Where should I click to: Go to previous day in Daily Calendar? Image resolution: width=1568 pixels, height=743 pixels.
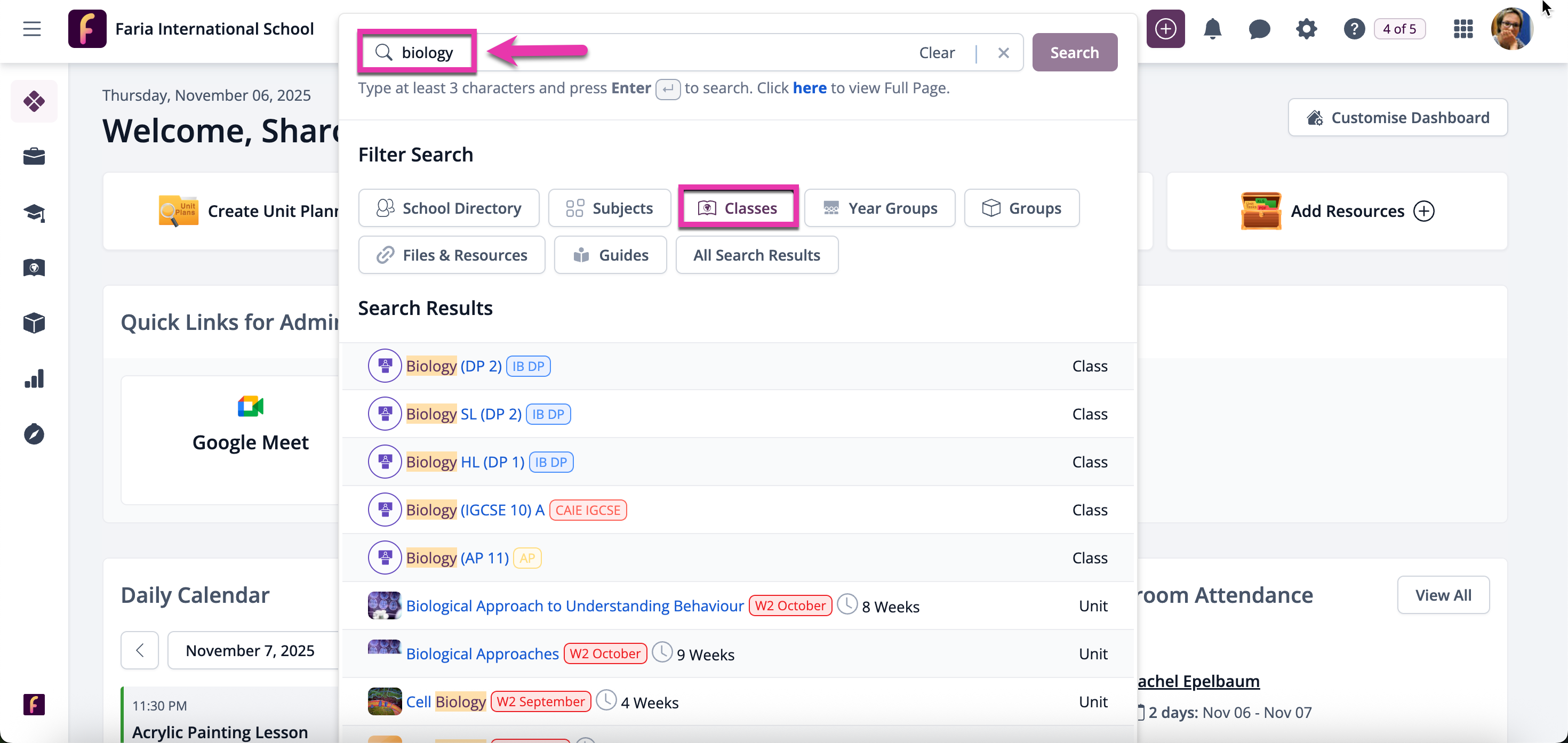point(139,650)
